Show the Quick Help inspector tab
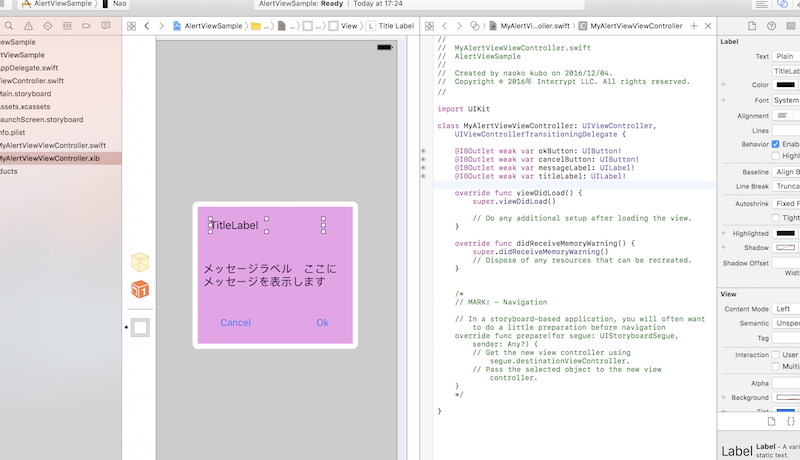The height and width of the screenshot is (460, 800). point(771,25)
